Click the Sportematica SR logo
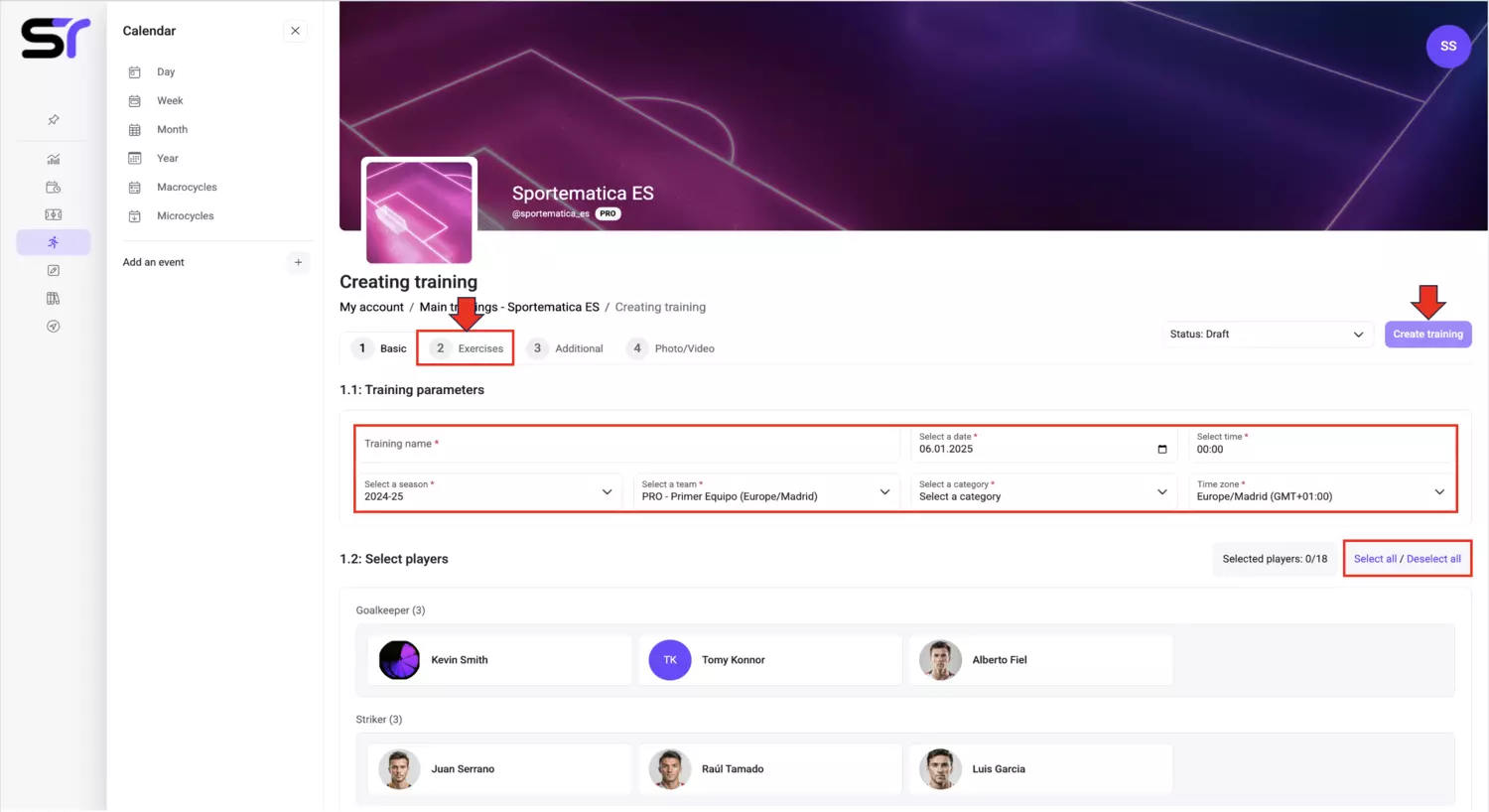 tap(56, 39)
